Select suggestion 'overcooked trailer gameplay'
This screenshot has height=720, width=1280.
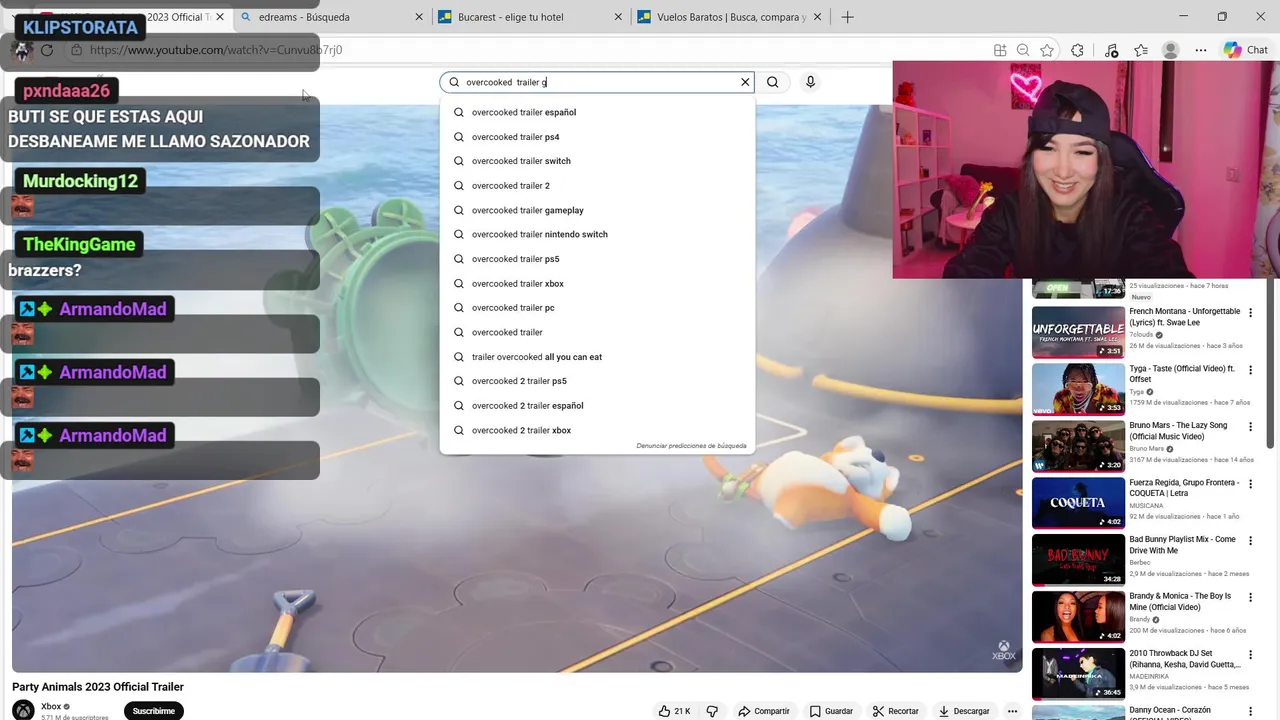click(597, 210)
